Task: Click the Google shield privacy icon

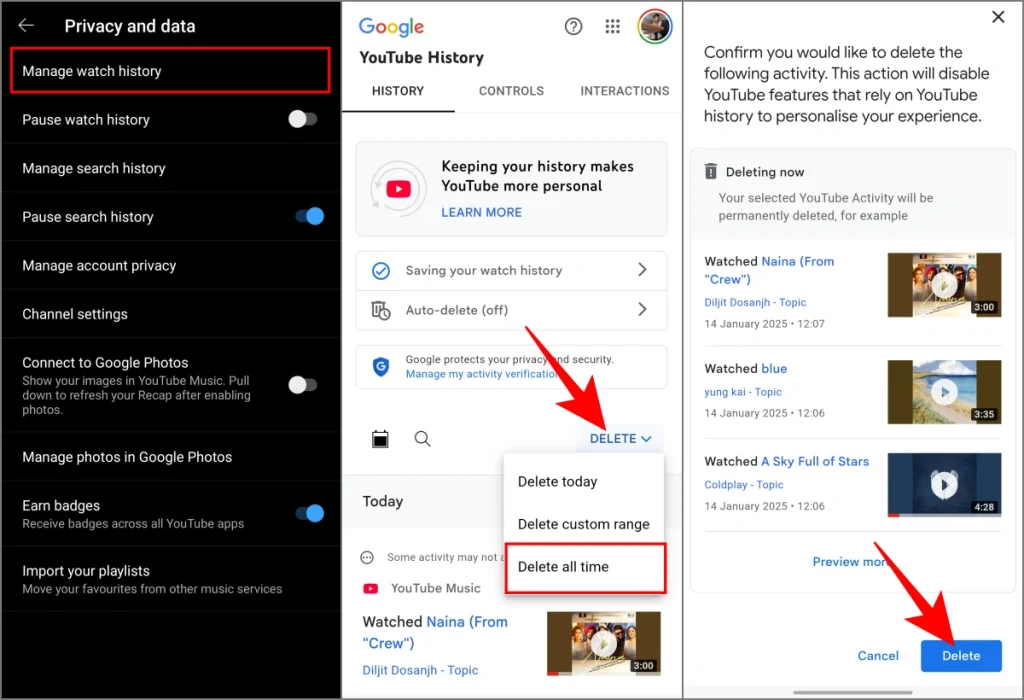Action: [381, 367]
